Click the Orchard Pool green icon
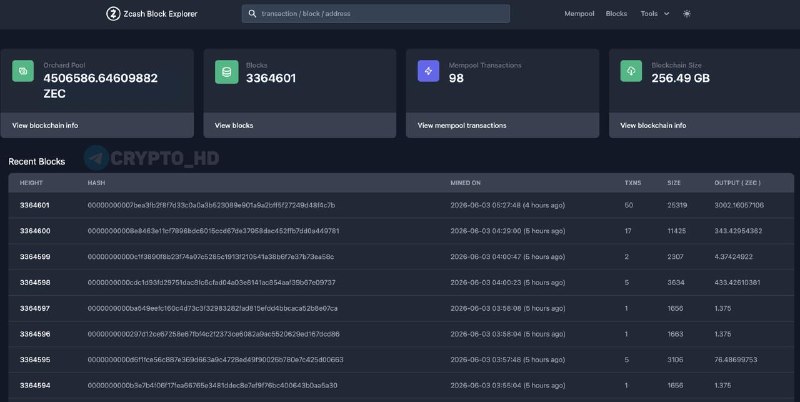Image resolution: width=800 pixels, height=402 pixels. pyautogui.click(x=23, y=71)
